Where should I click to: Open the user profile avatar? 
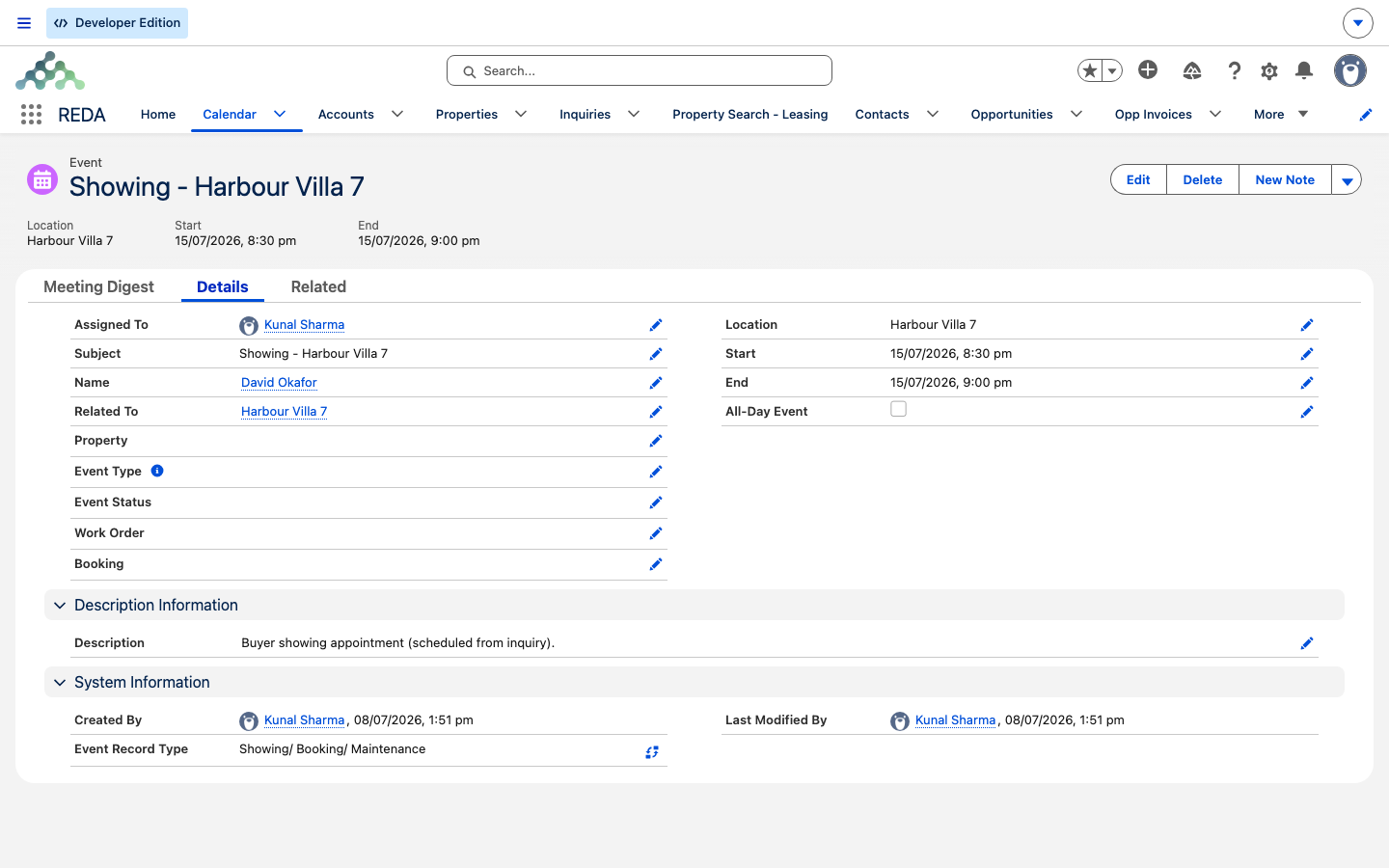tap(1350, 70)
